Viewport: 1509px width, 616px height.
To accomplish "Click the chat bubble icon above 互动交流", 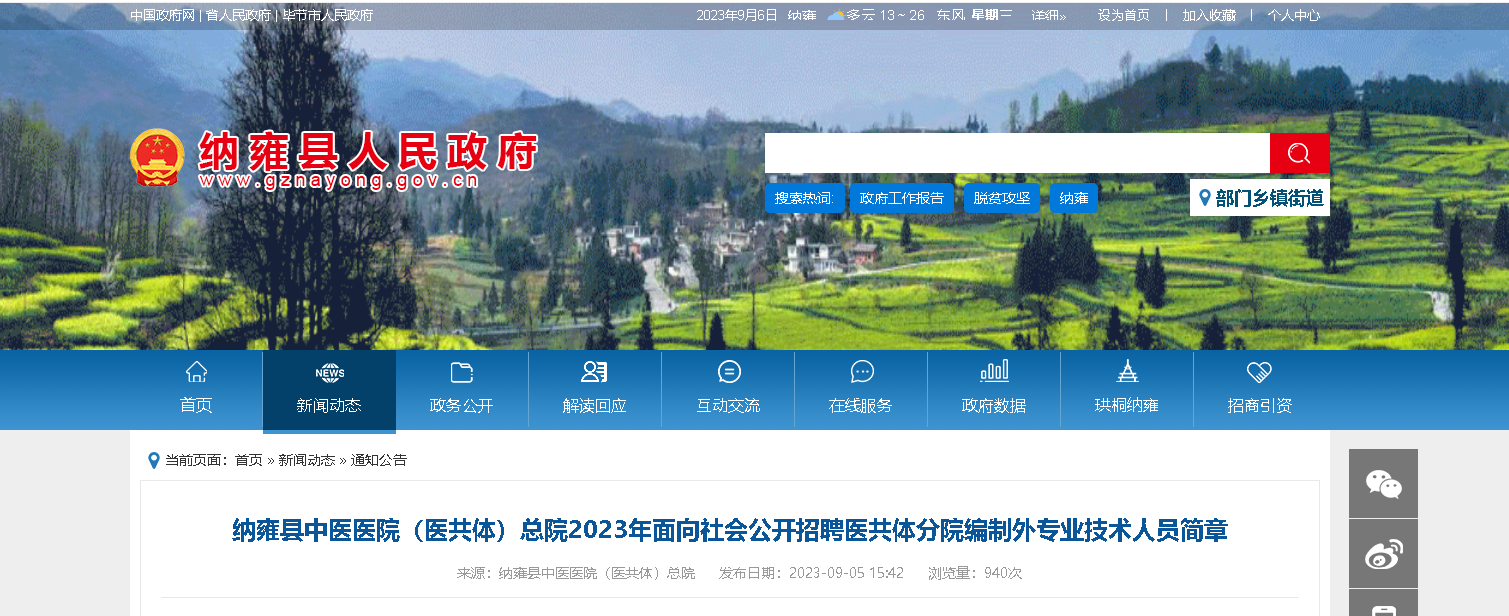I will pyautogui.click(x=729, y=372).
